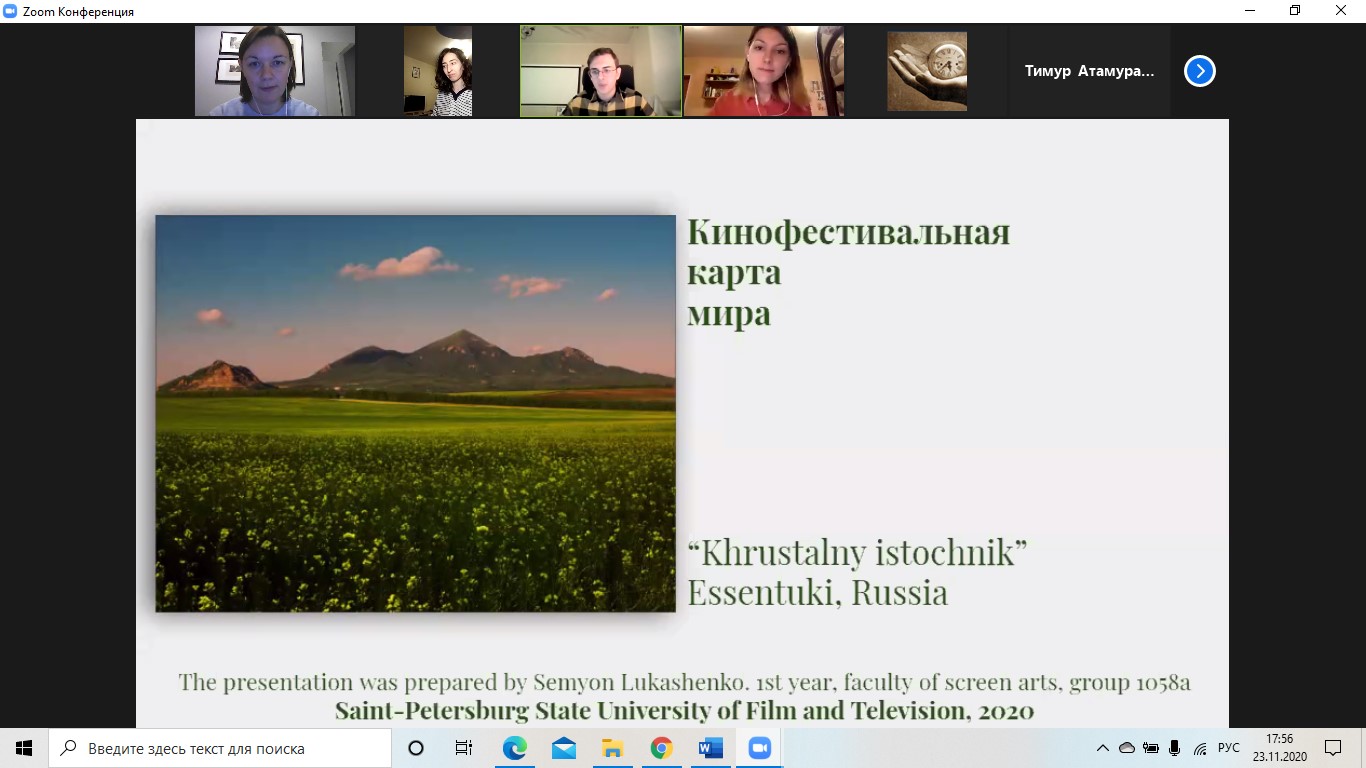The image size is (1366, 768).
Task: Close the Zoom Конференция window
Action: [1341, 11]
